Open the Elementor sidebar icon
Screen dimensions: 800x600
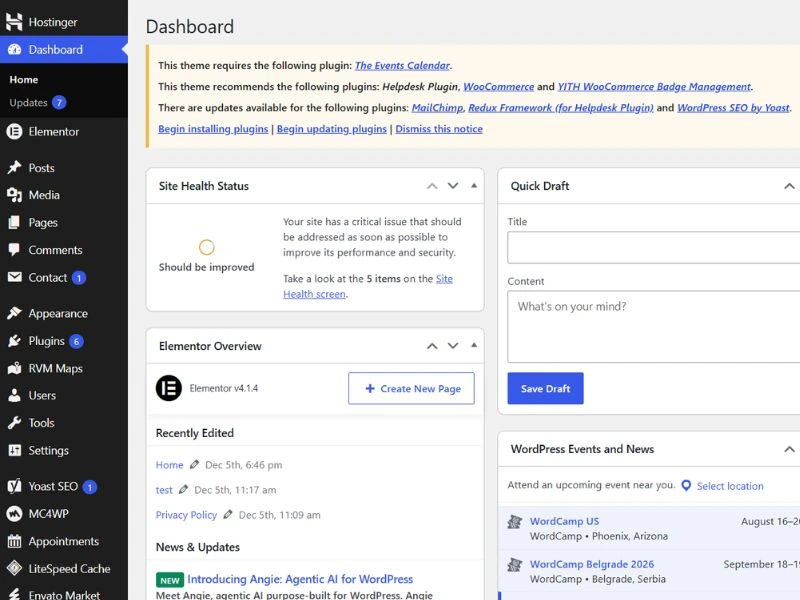coord(14,132)
